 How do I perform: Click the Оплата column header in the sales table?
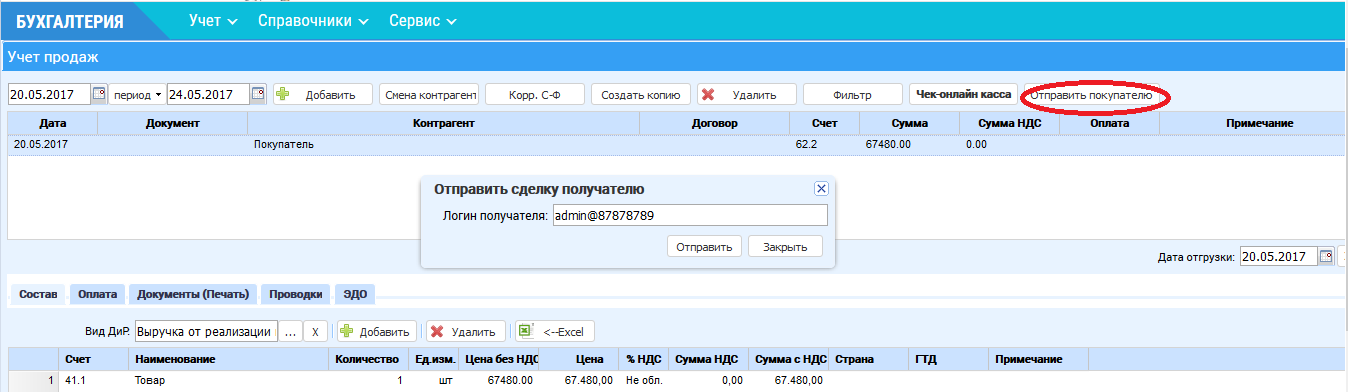point(1110,123)
